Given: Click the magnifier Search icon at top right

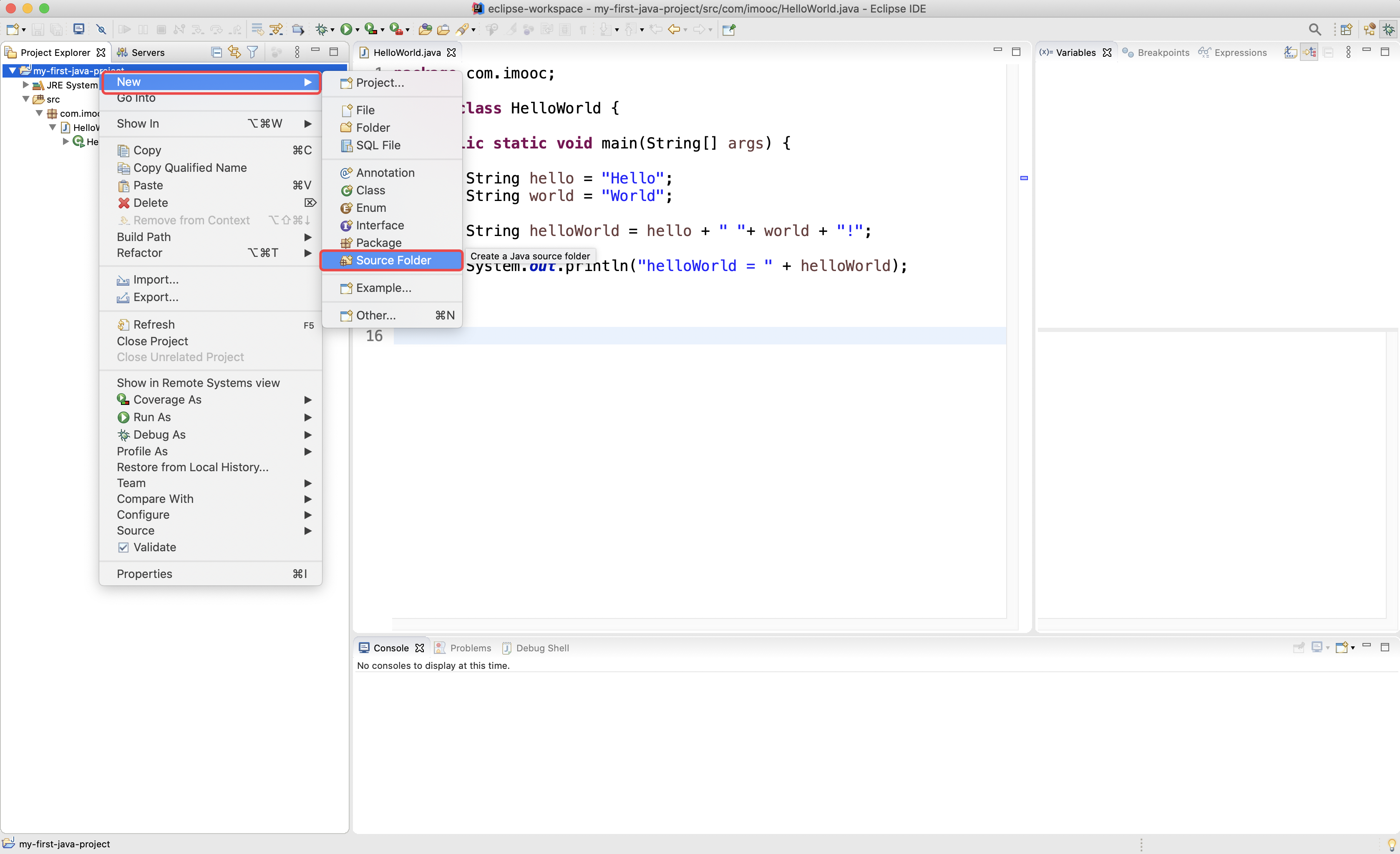Looking at the screenshot, I should (x=1315, y=30).
